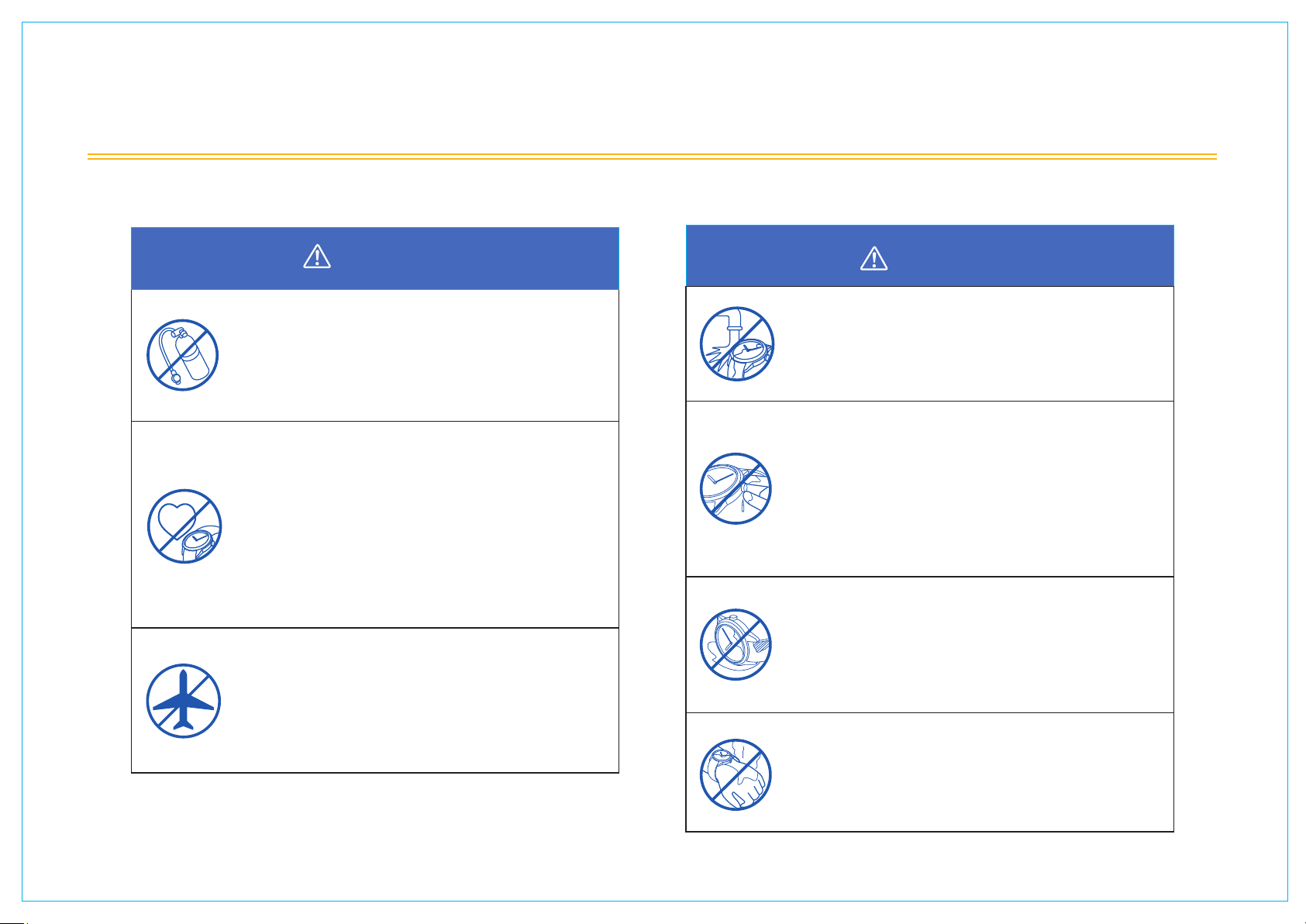Select the no brush cleaning watch icon

[736, 644]
